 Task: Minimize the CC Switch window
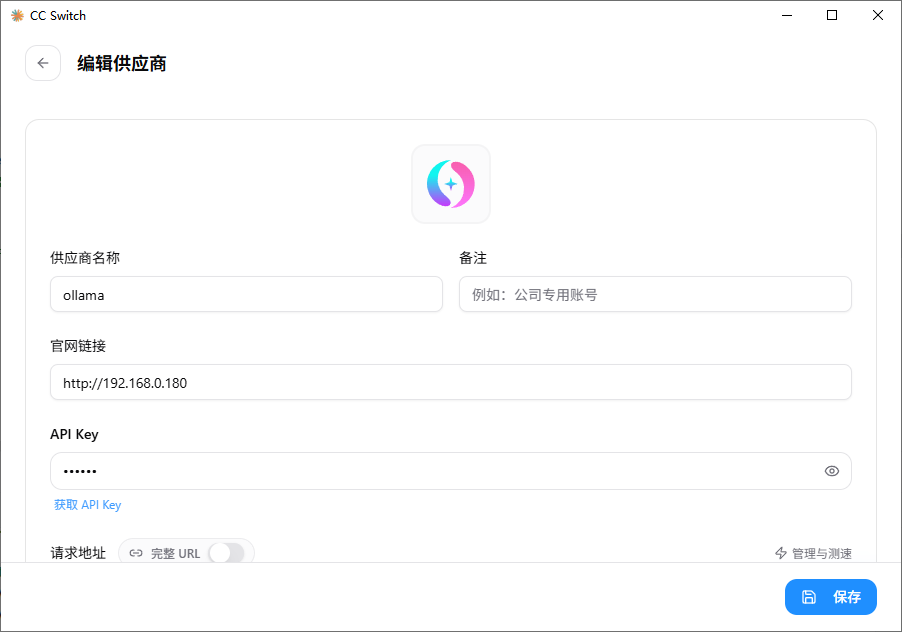pos(787,16)
